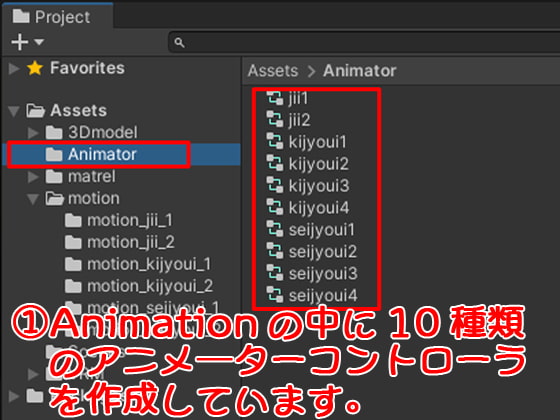560x420 pixels.
Task: Select the jii1 animator controller icon
Action: [275, 98]
